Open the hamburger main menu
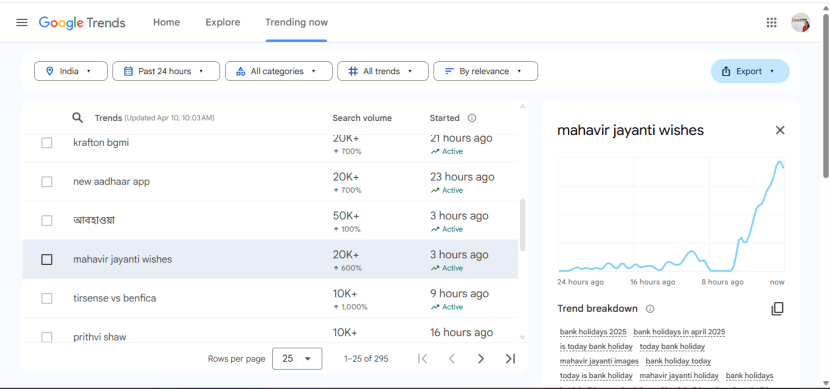This screenshot has width=830, height=389. point(22,22)
